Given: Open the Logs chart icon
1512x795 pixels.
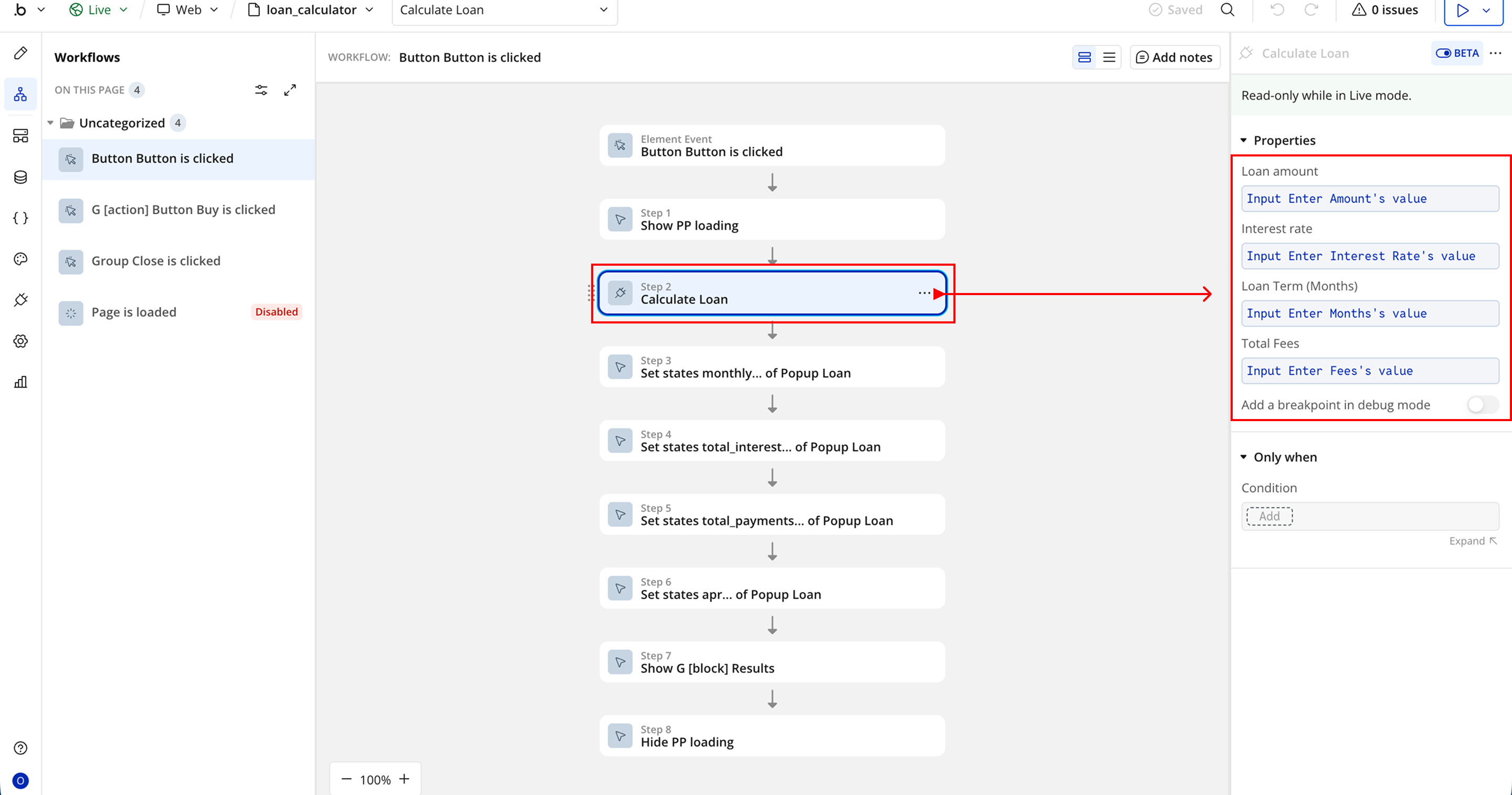Looking at the screenshot, I should (x=20, y=382).
